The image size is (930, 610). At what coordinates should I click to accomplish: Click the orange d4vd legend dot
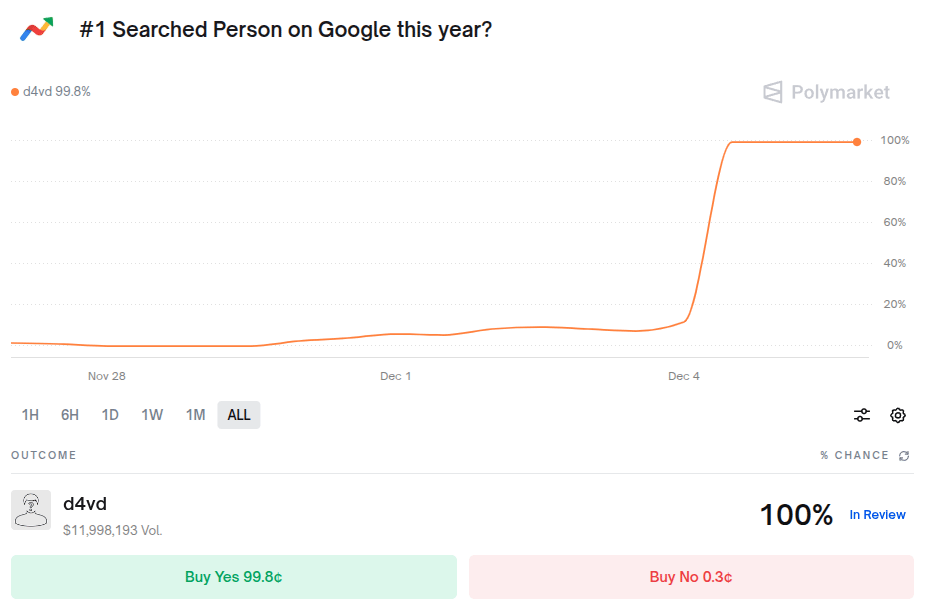(x=15, y=92)
